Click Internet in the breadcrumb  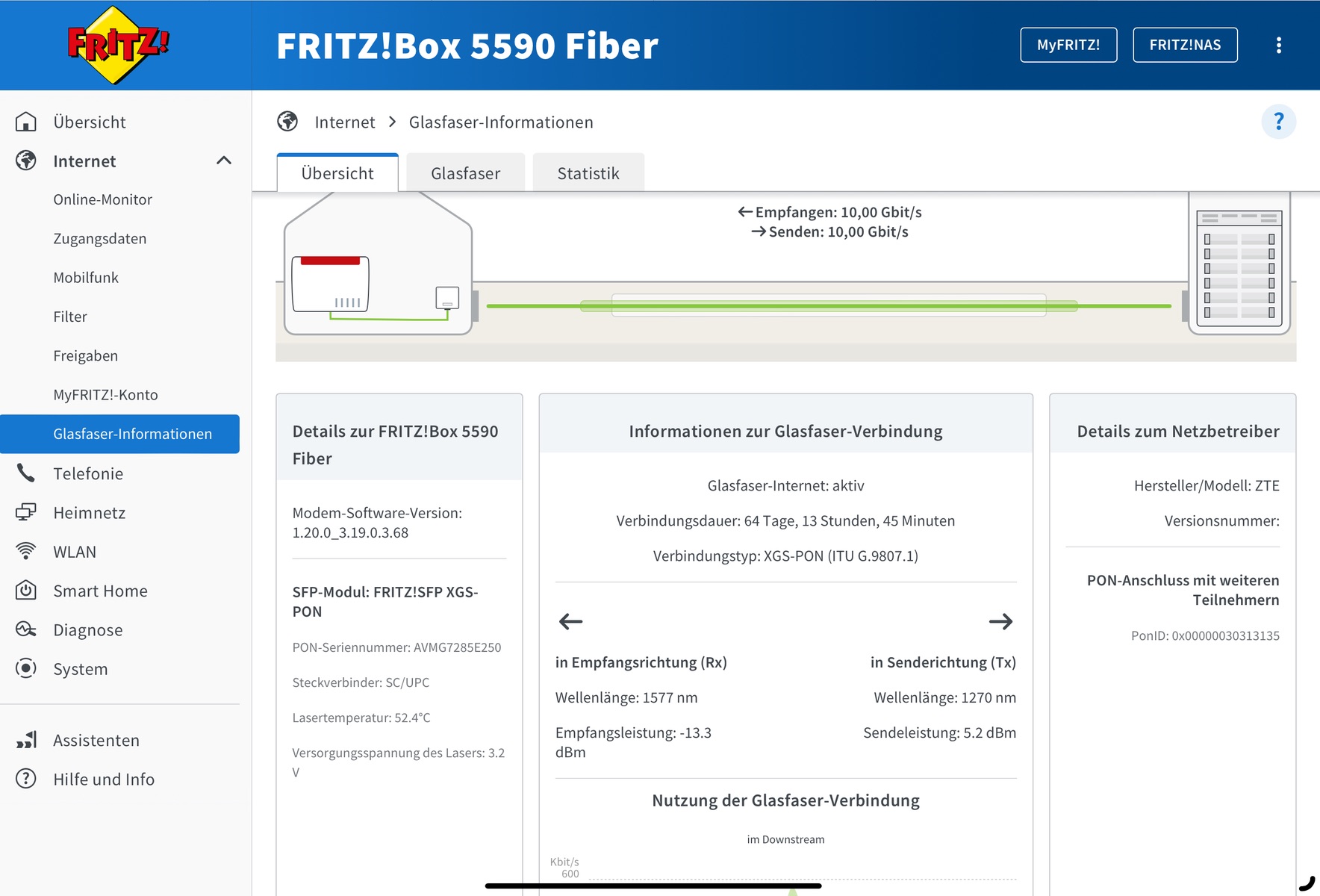[x=345, y=122]
